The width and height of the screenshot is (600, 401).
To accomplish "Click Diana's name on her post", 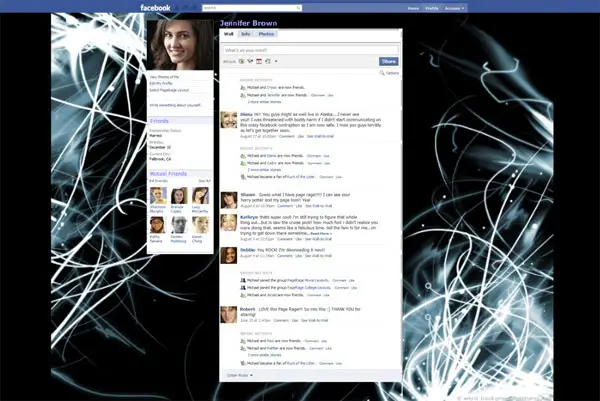I will click(x=246, y=114).
